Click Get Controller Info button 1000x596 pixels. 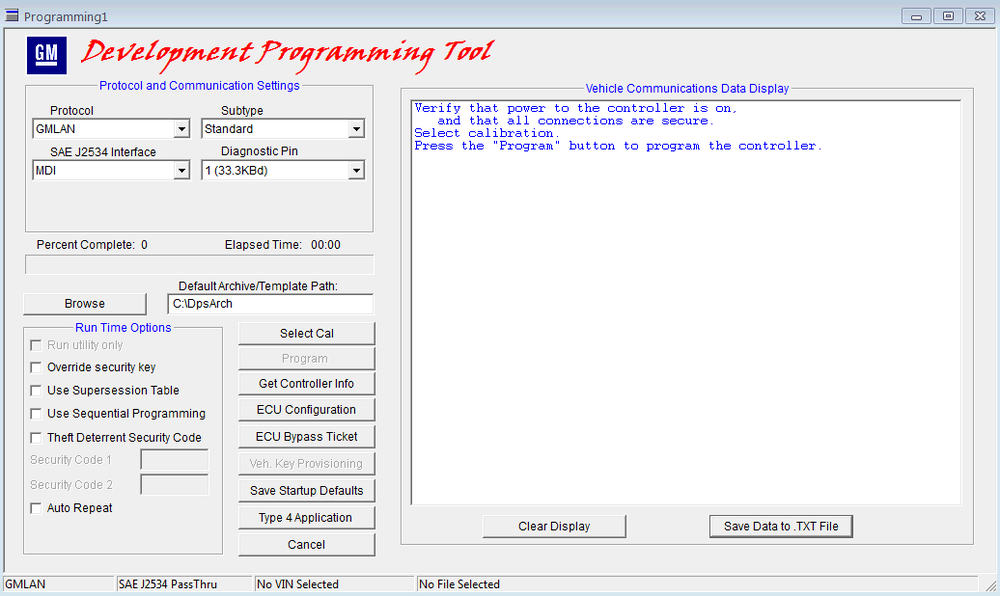click(x=306, y=383)
